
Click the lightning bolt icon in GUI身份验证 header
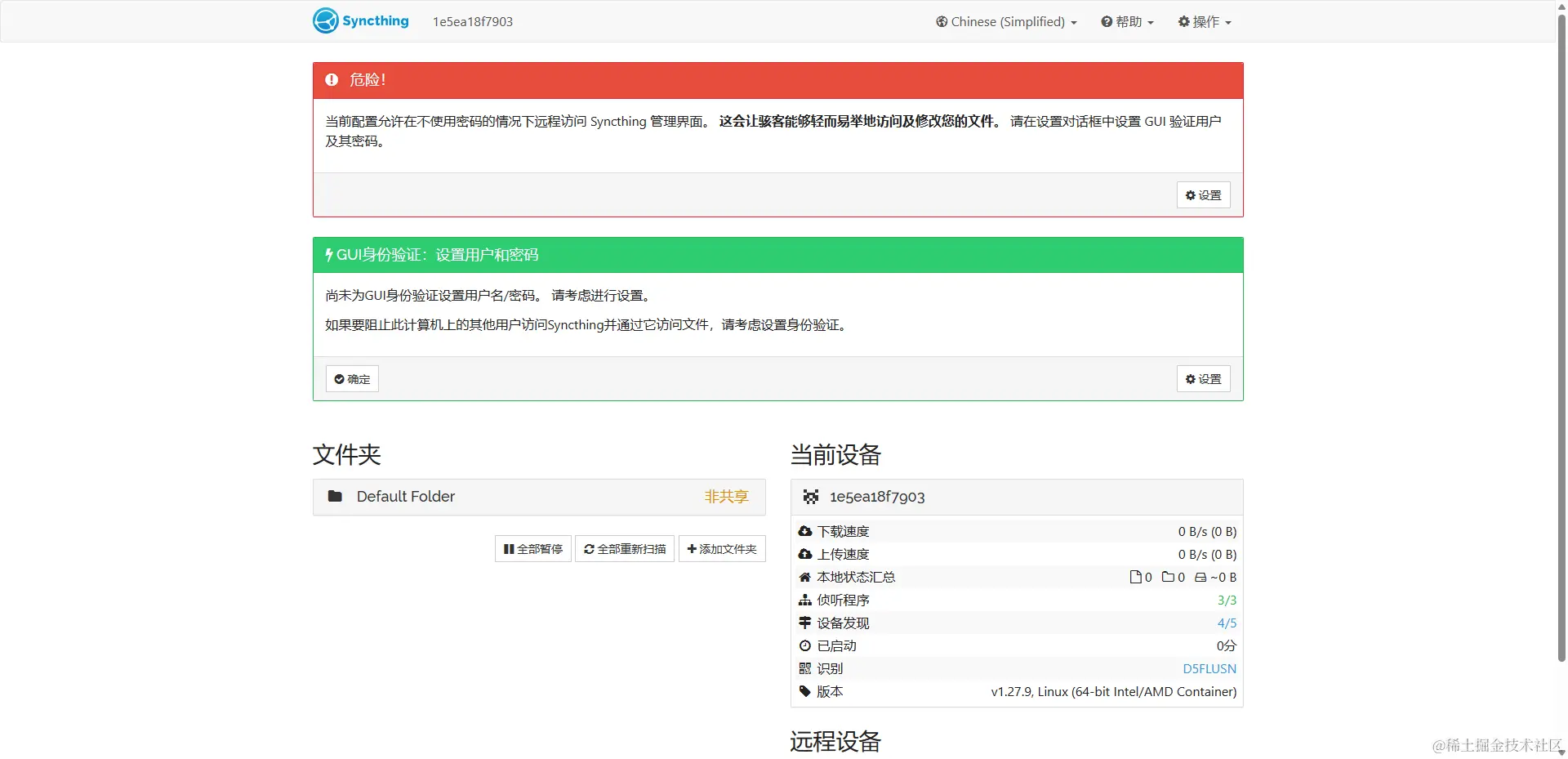pos(329,254)
